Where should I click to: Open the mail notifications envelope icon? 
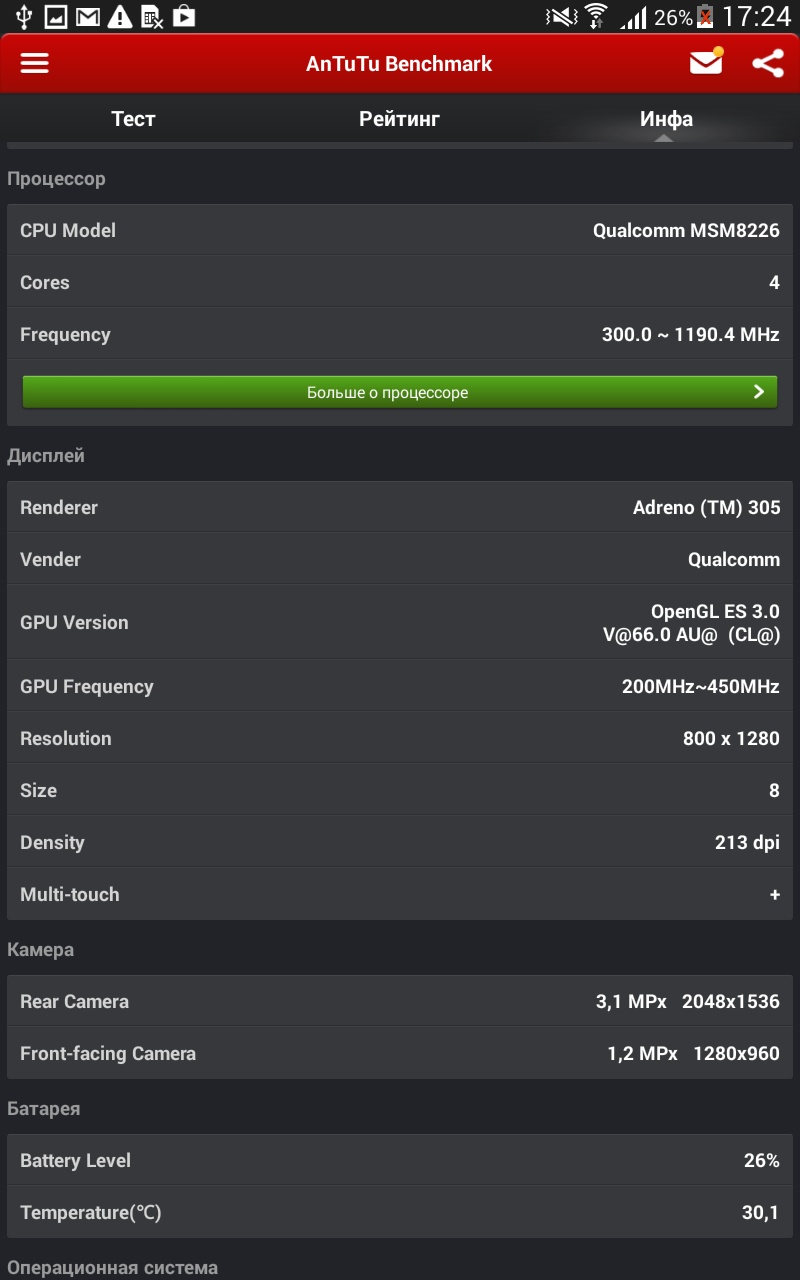[x=706, y=63]
